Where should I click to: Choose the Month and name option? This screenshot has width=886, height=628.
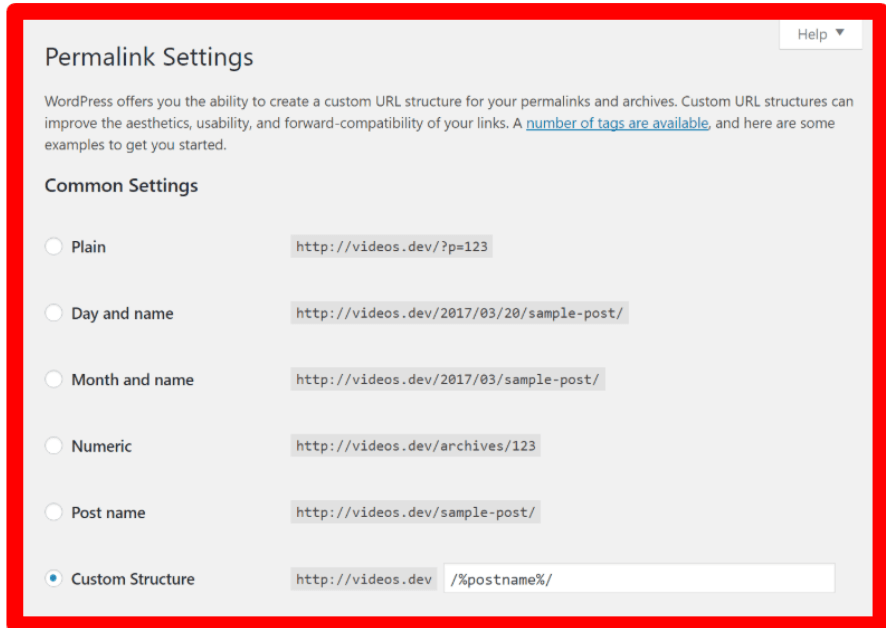(x=54, y=379)
